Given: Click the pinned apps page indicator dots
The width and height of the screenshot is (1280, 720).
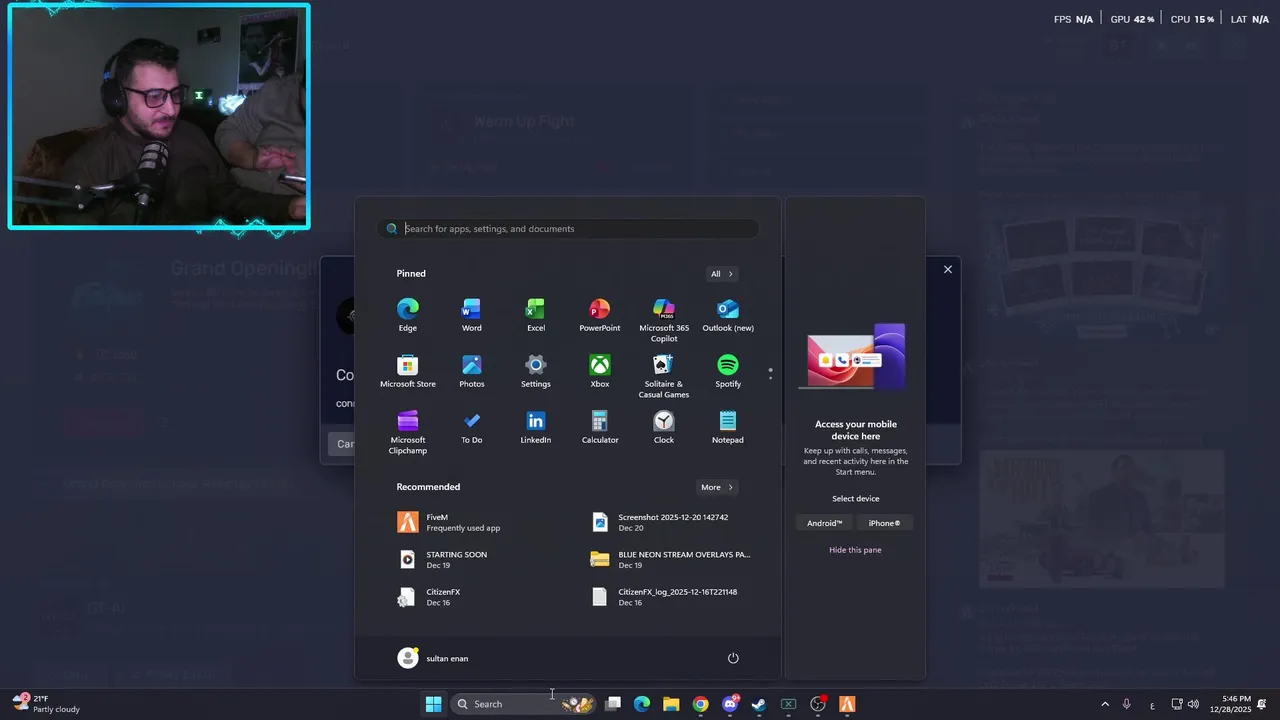Looking at the screenshot, I should [x=770, y=374].
